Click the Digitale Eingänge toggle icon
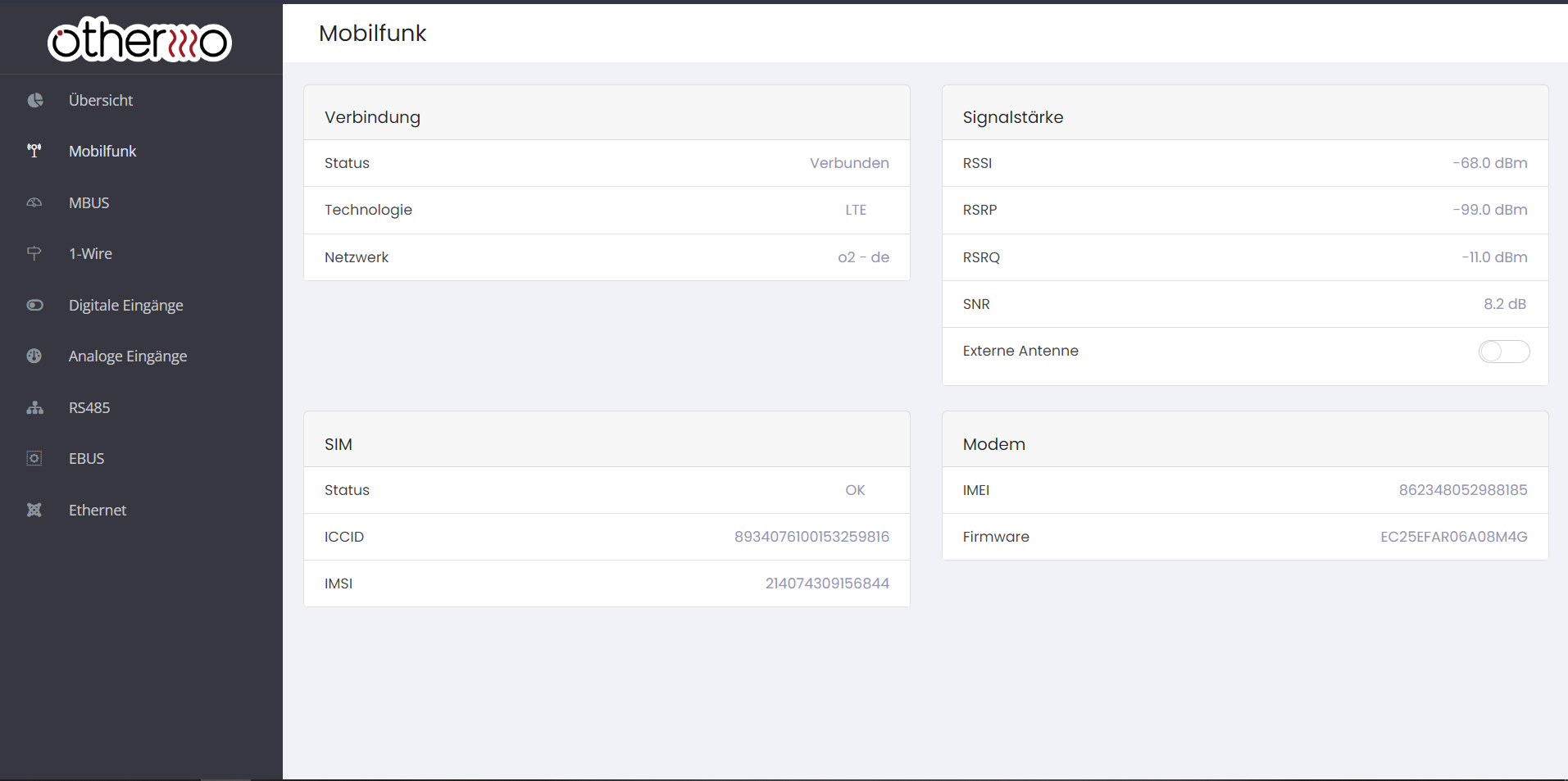 coord(34,305)
